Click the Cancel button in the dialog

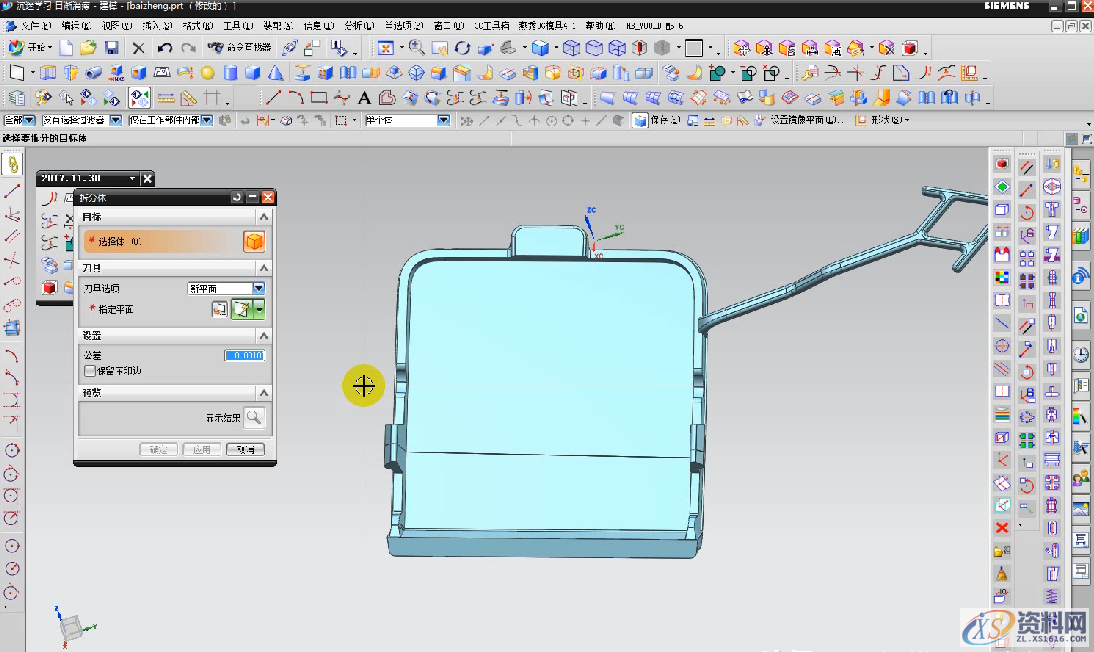point(245,450)
